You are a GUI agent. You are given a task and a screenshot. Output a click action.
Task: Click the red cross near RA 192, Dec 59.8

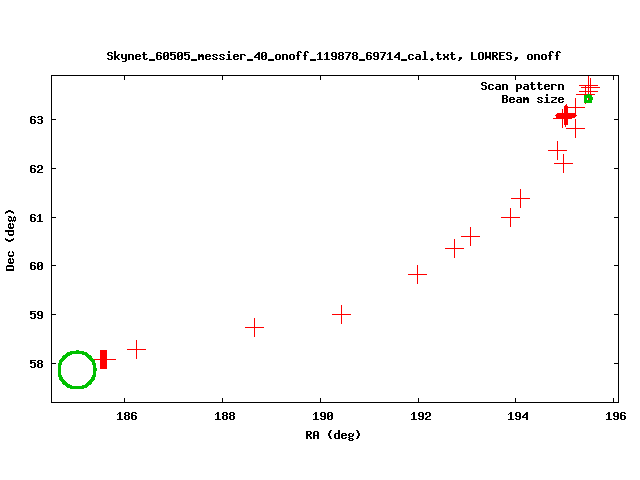tap(417, 274)
